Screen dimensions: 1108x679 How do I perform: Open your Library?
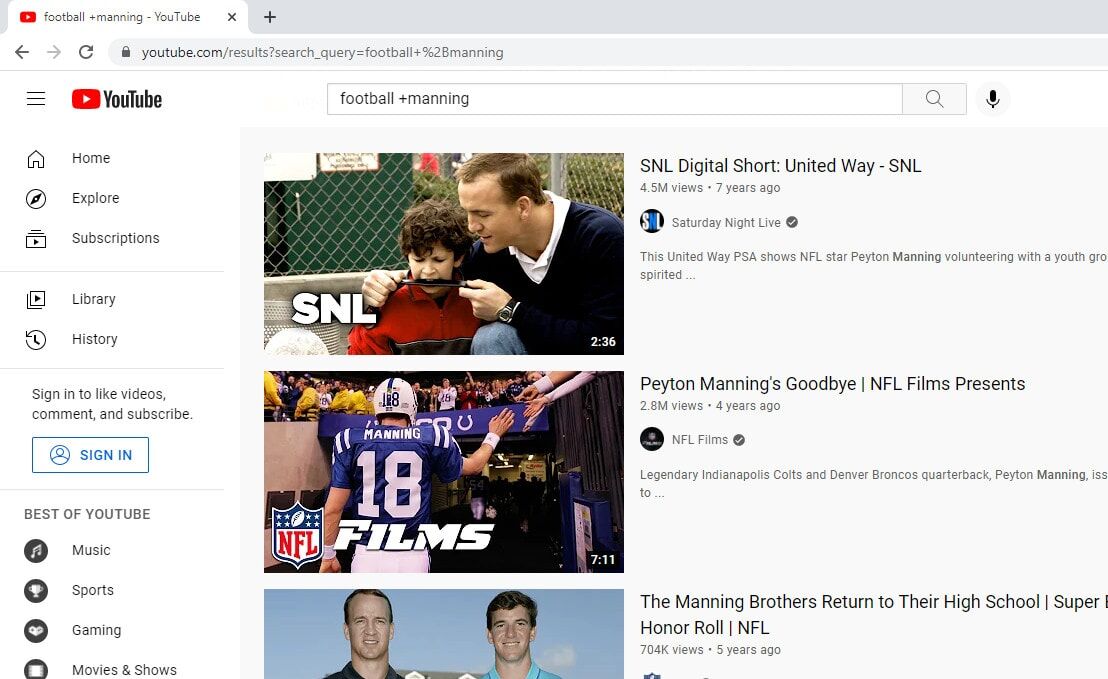[93, 298]
